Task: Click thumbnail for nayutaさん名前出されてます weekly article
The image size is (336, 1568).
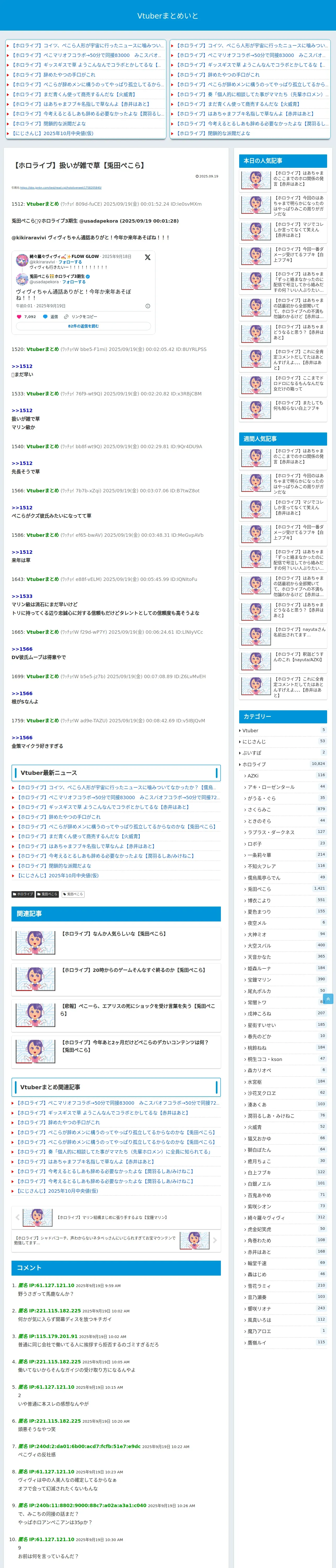Action: click(x=256, y=636)
